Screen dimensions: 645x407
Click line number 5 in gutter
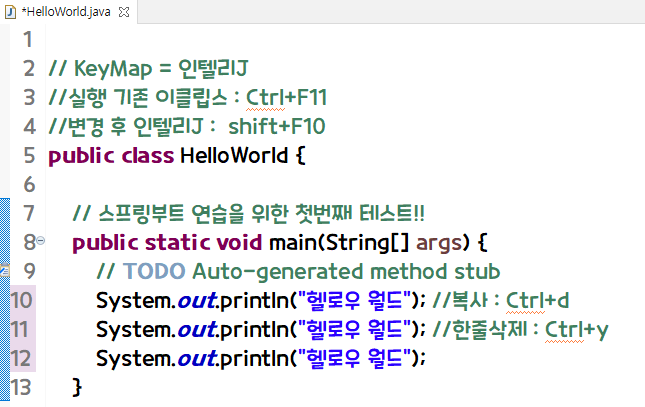[x=29, y=156]
